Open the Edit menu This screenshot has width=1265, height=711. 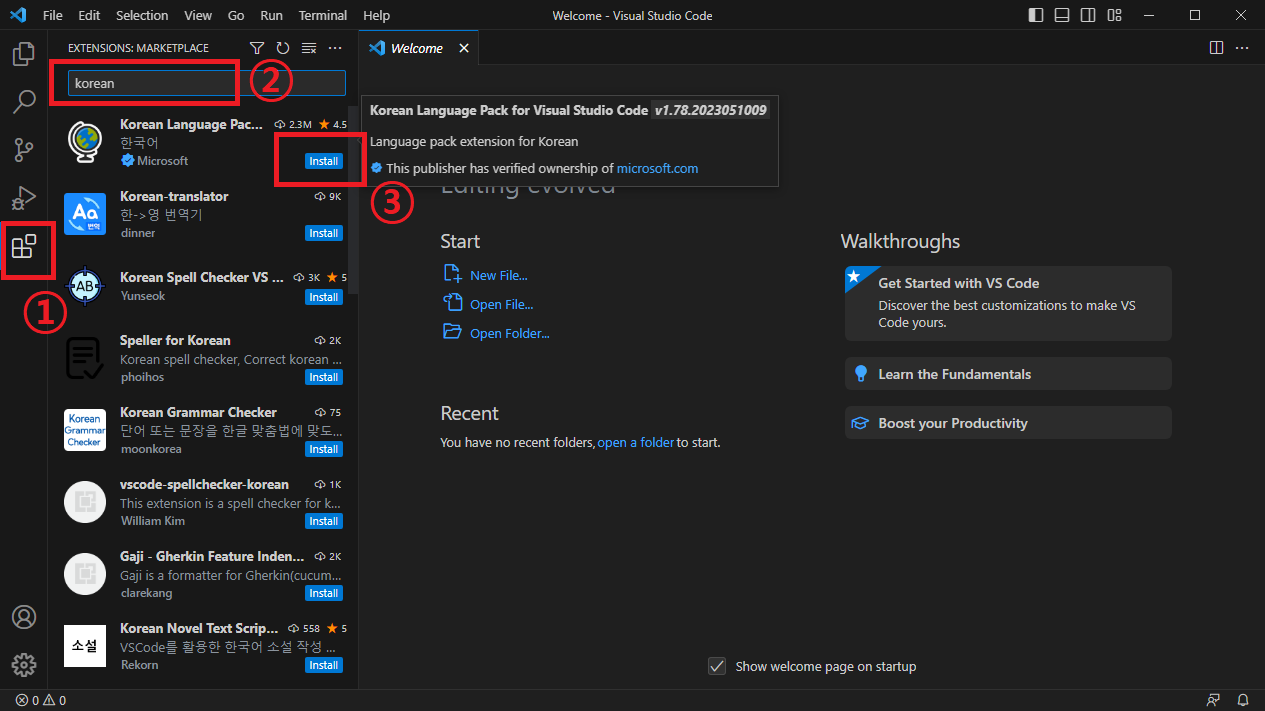point(89,16)
